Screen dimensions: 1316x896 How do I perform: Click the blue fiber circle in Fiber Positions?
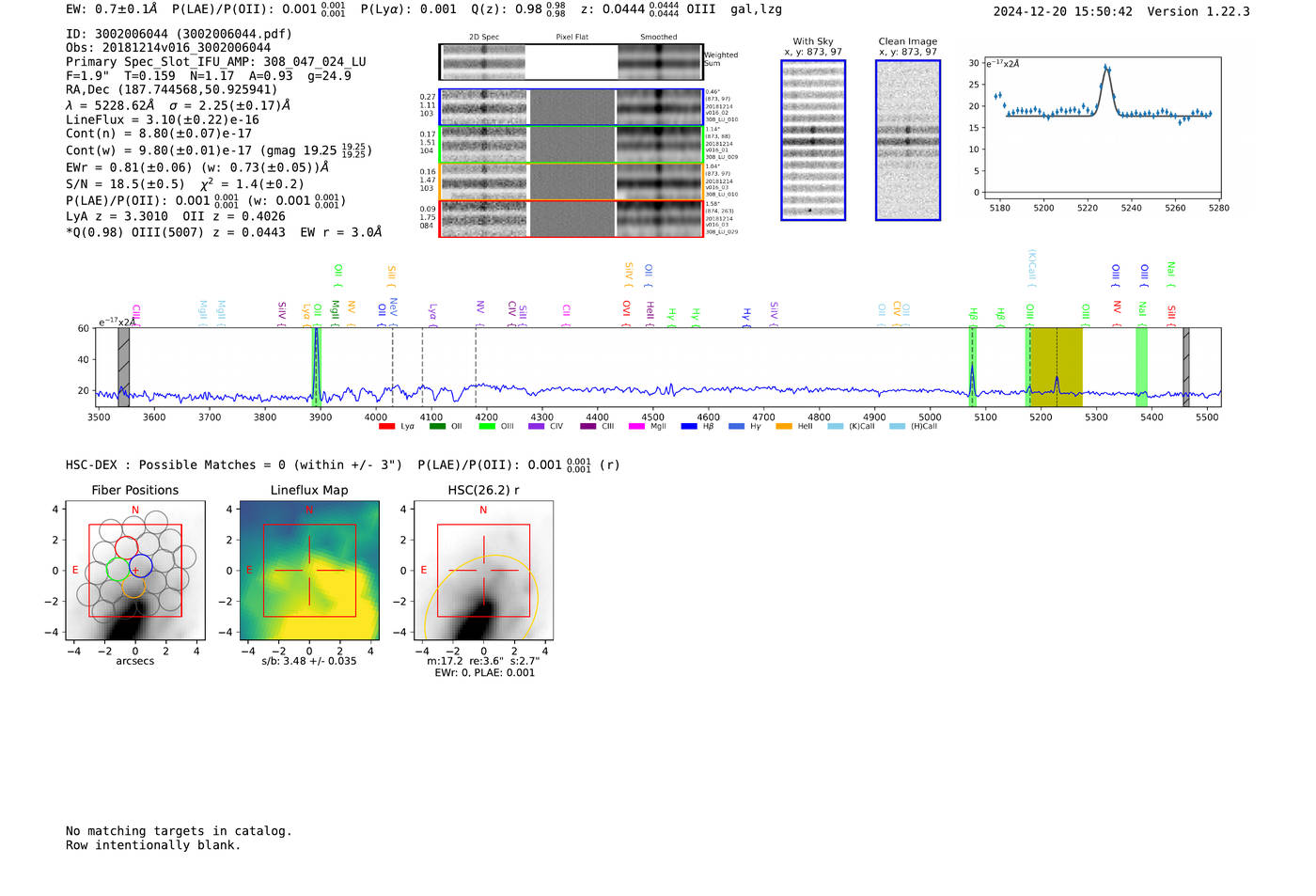(141, 567)
